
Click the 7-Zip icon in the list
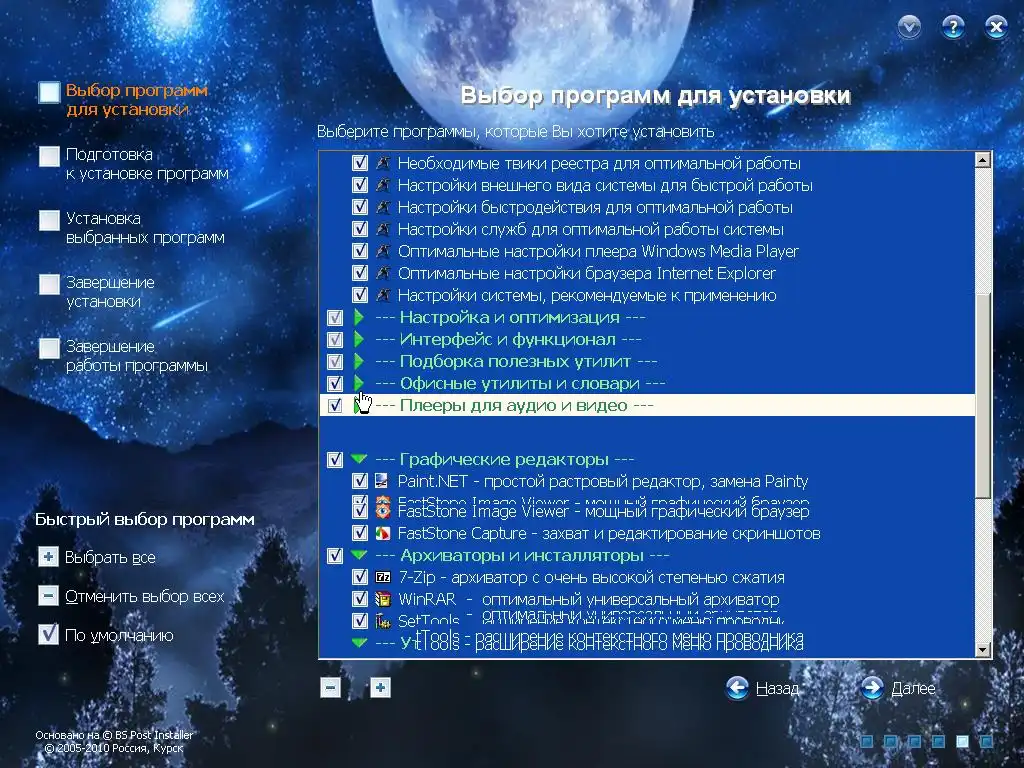(383, 577)
